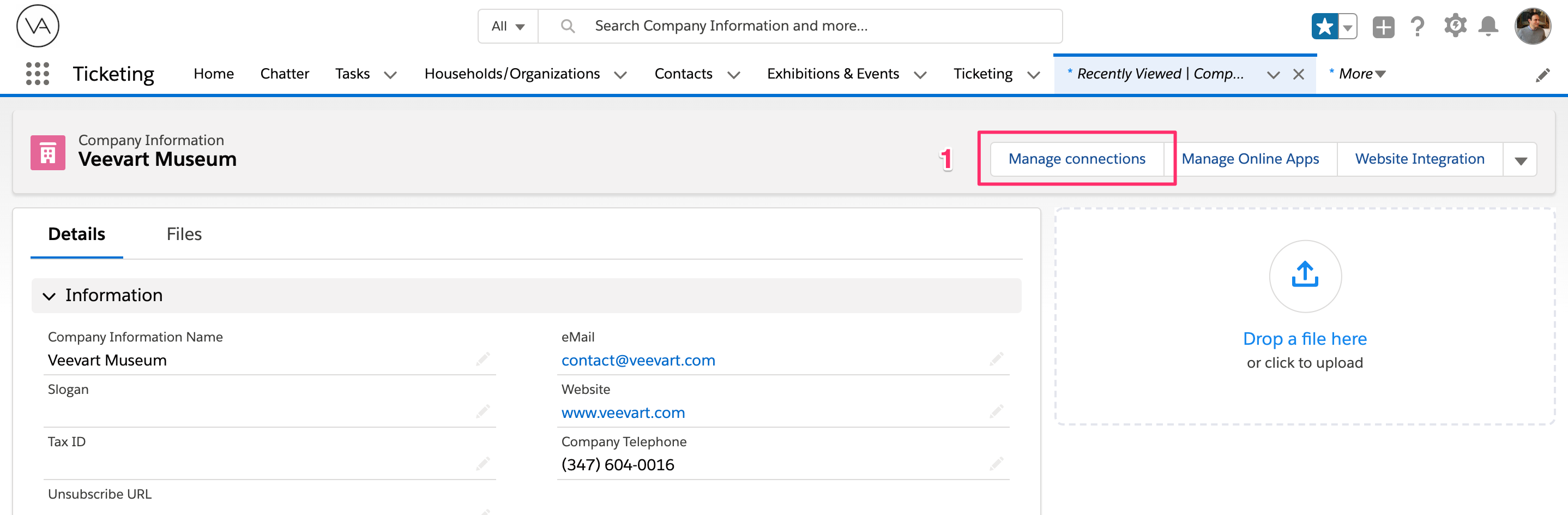Open more actions beside Website Integration
The image size is (1568, 515).
[1521, 159]
